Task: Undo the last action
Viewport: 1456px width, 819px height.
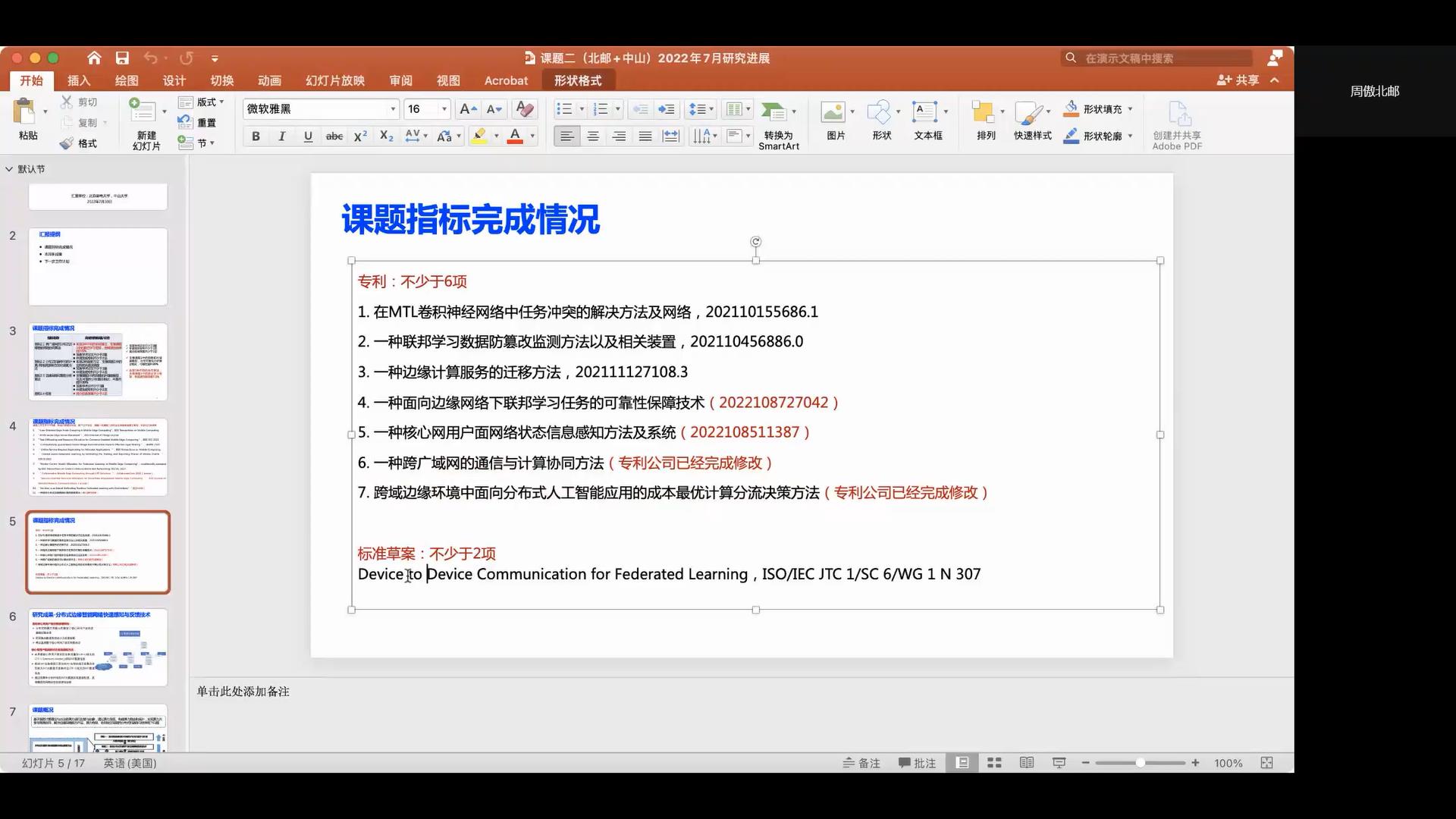Action: (150, 58)
